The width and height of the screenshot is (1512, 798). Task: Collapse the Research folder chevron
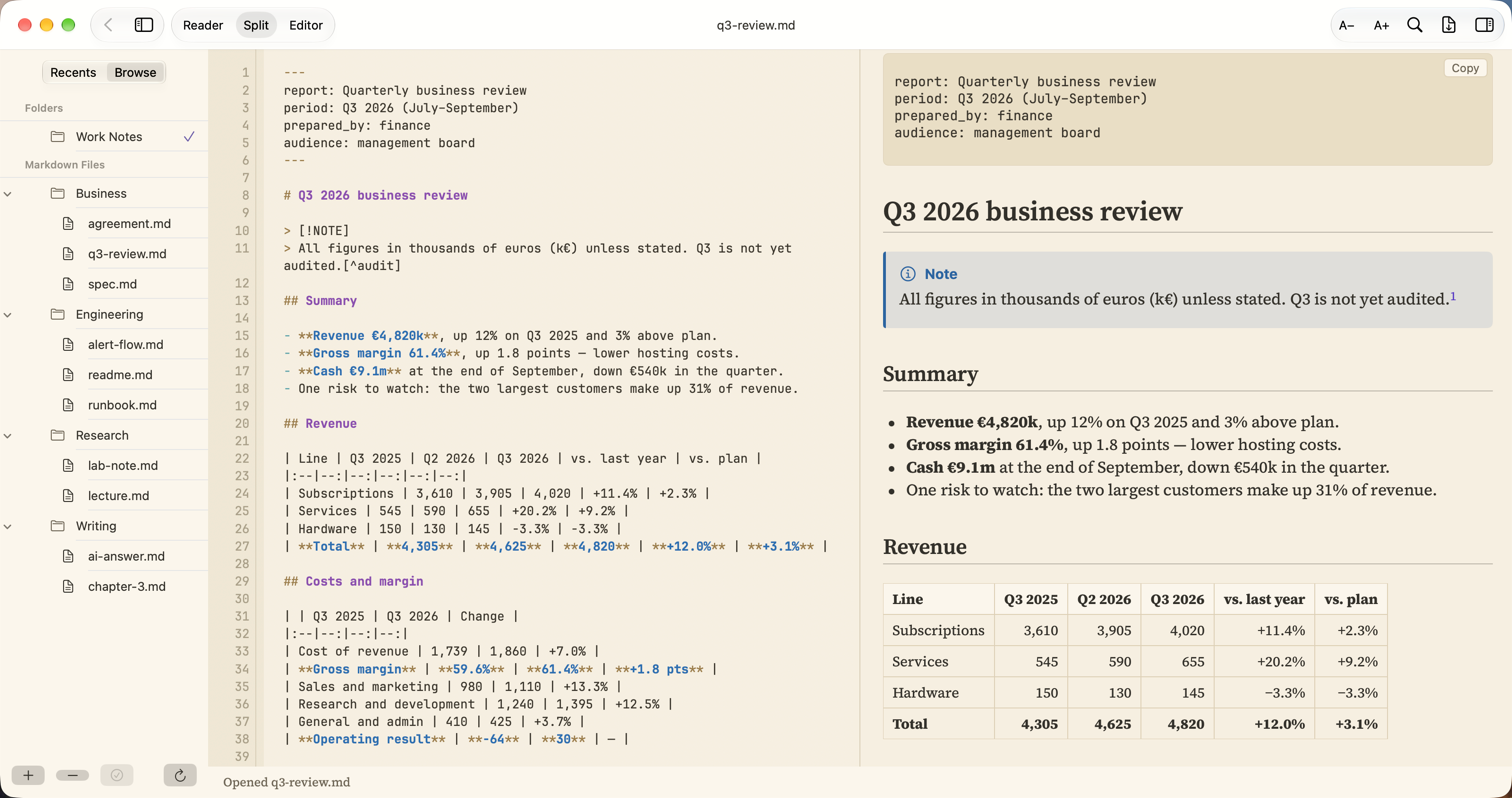click(x=7, y=435)
